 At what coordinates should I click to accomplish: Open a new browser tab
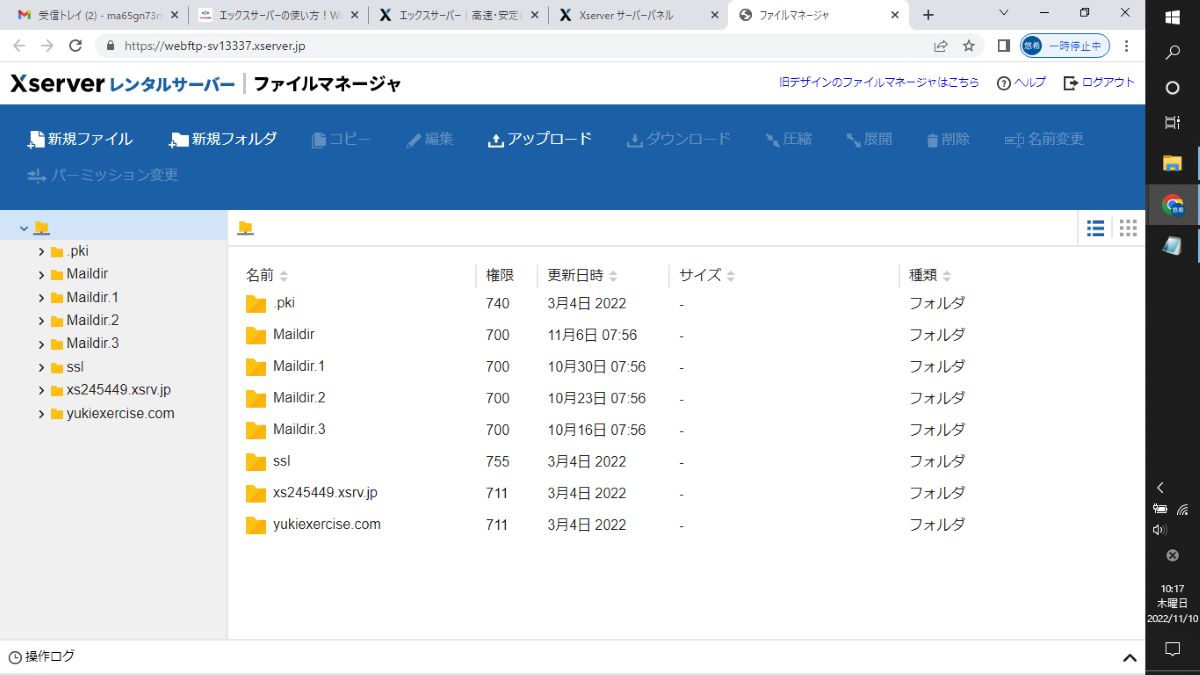(x=928, y=15)
